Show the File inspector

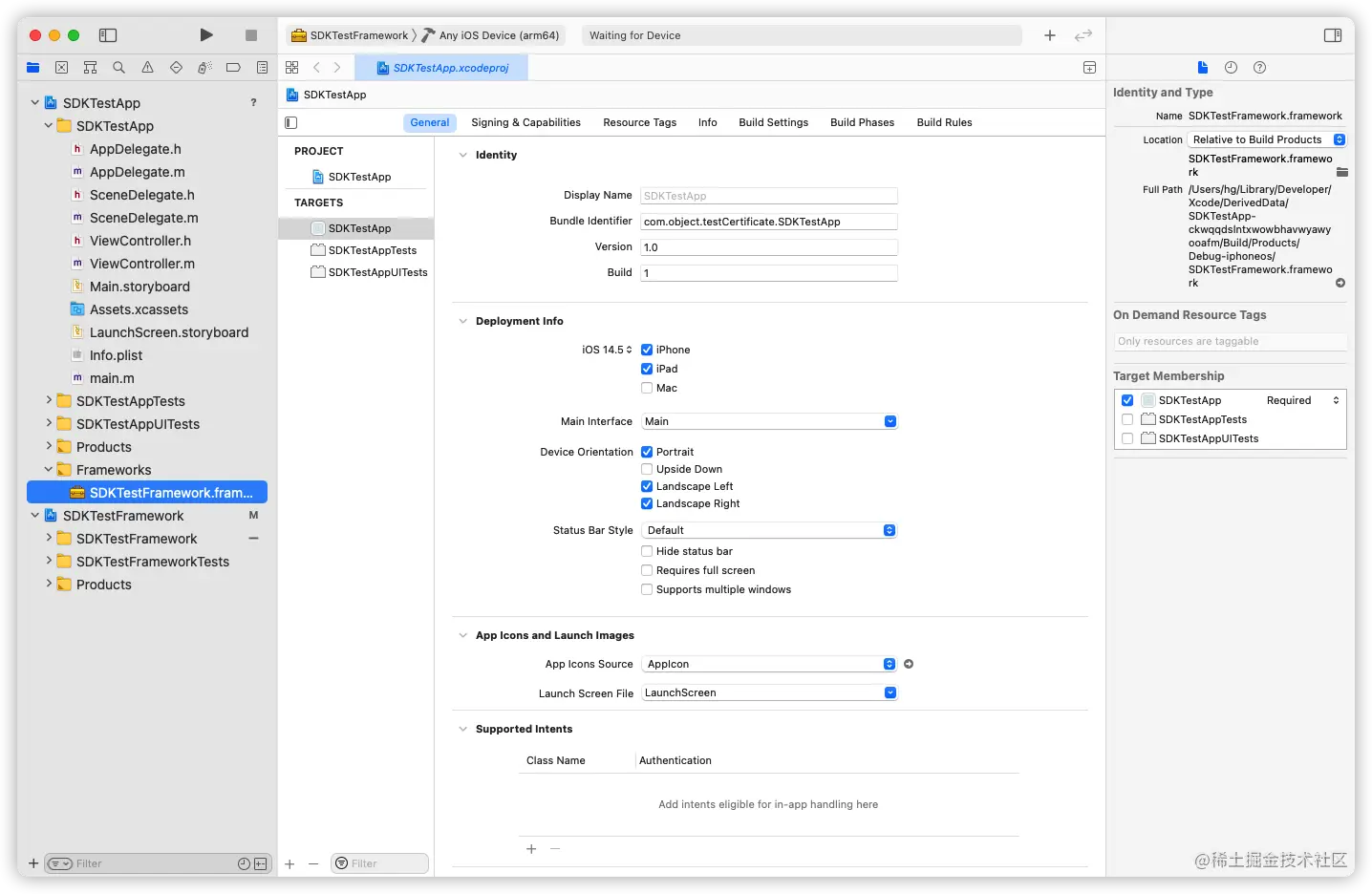(x=1203, y=68)
